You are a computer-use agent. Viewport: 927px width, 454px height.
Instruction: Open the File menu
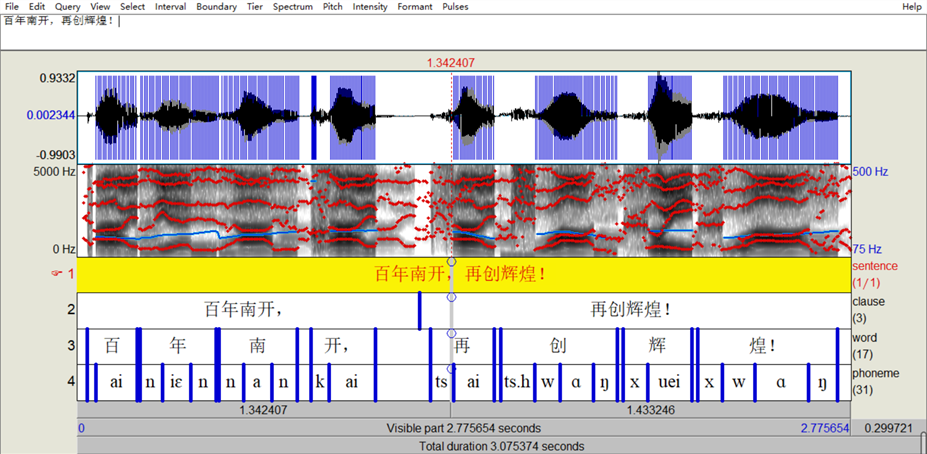coord(12,7)
